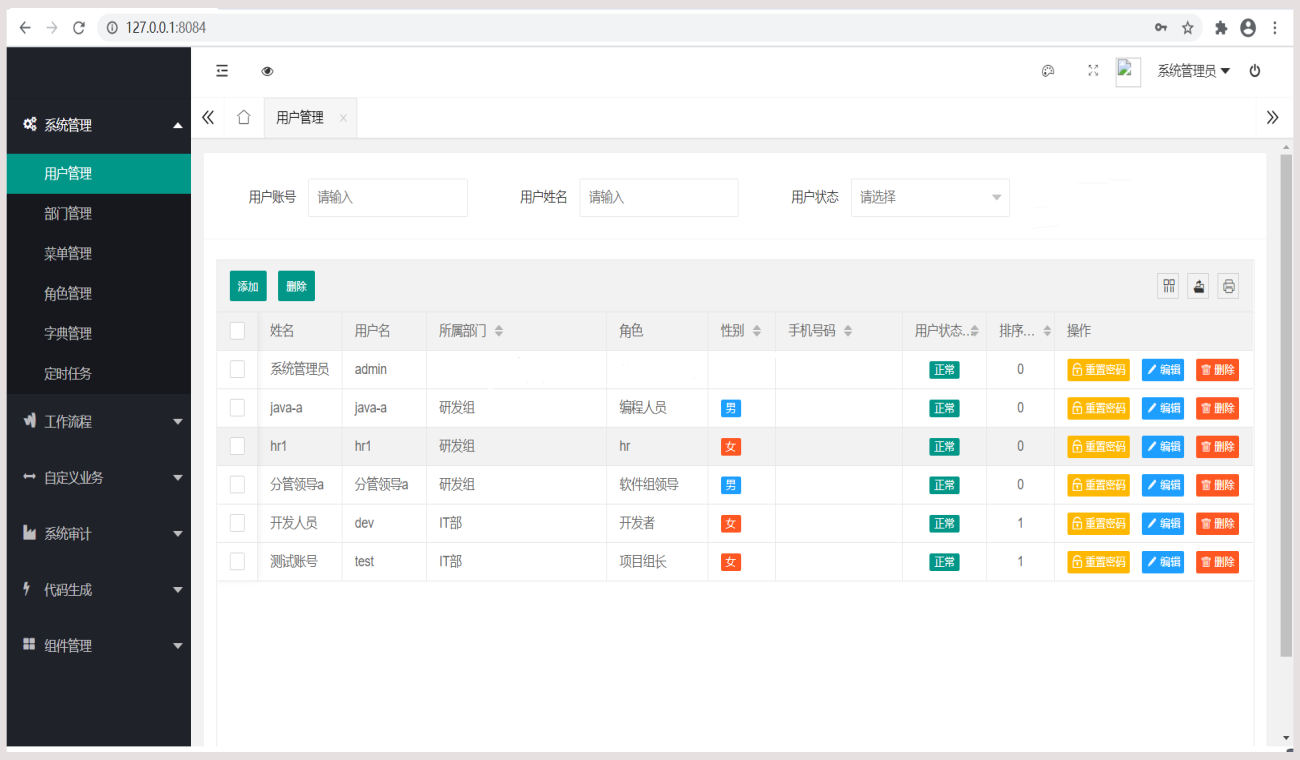Screen dimensions: 1300x760
Task: Open 部门管理 in the sidebar
Action: 98,213
